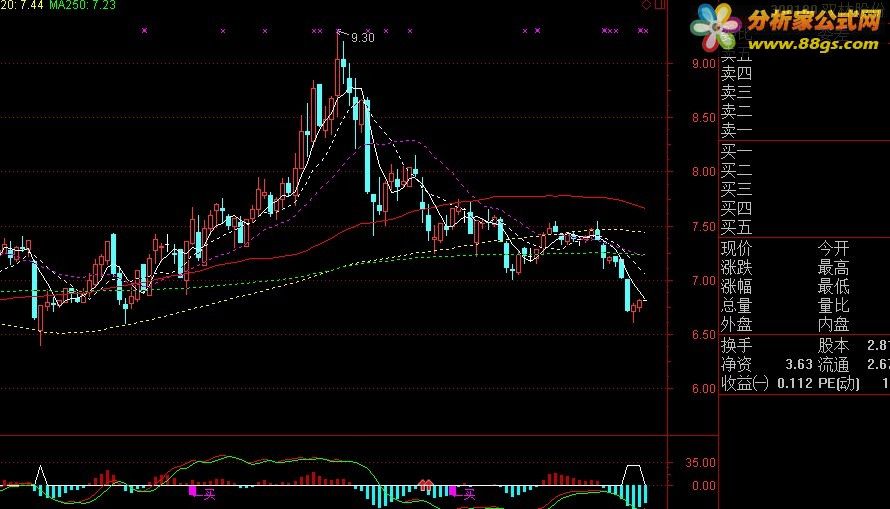The width and height of the screenshot is (890, 509).
Task: Click the 总量 total volume label
Action: click(736, 306)
